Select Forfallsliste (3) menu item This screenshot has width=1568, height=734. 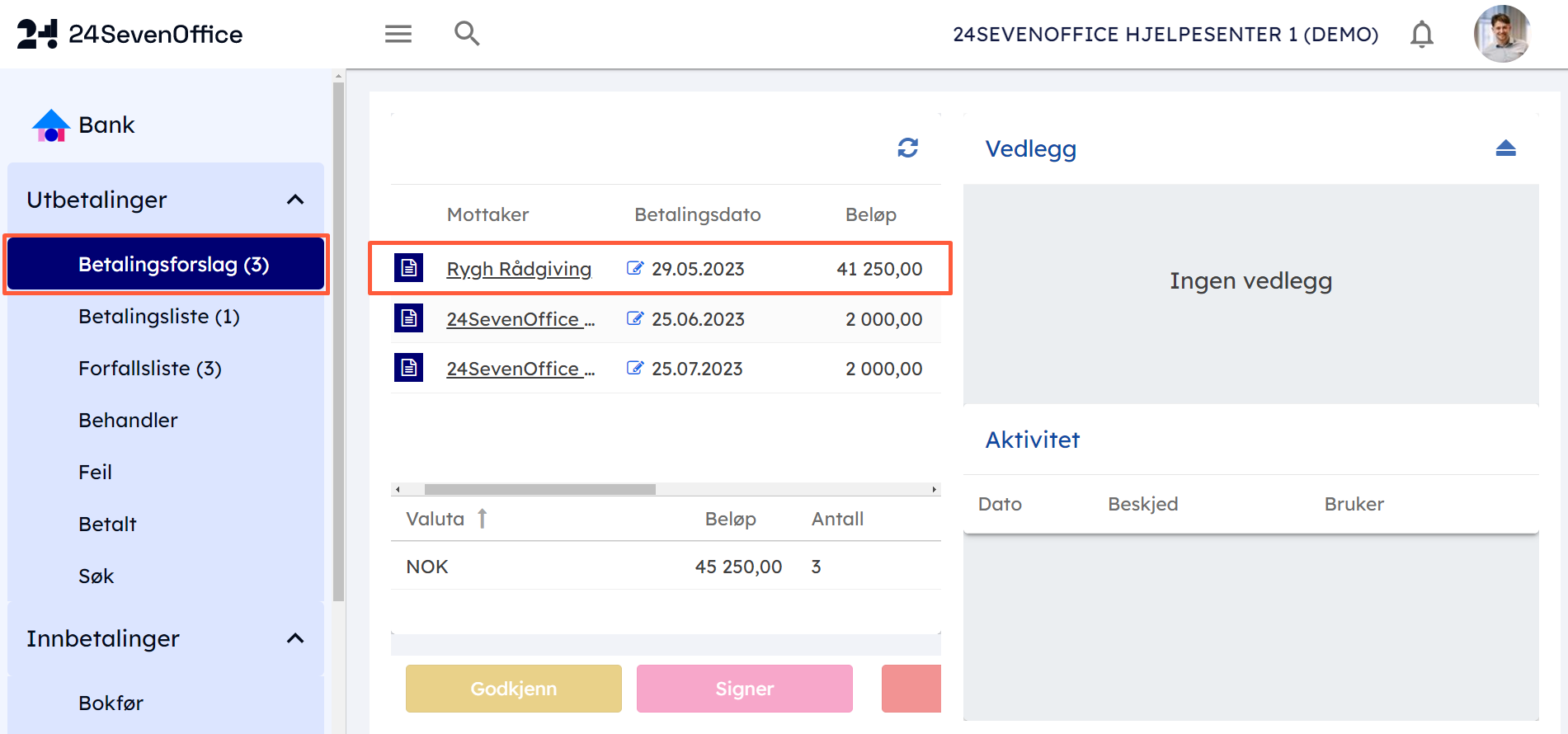[x=150, y=369]
